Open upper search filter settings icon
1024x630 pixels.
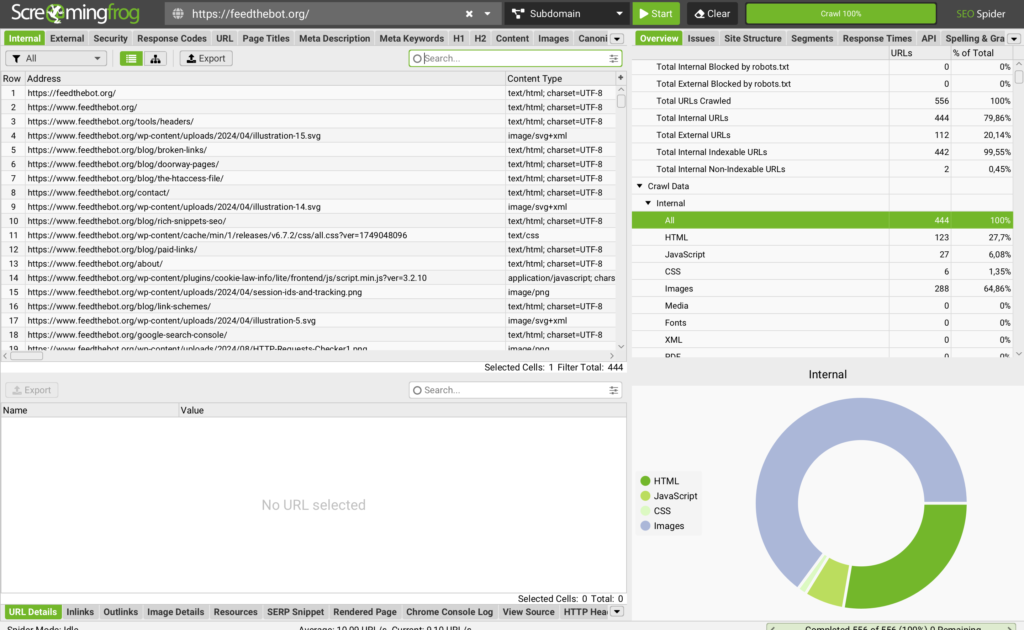(613, 59)
